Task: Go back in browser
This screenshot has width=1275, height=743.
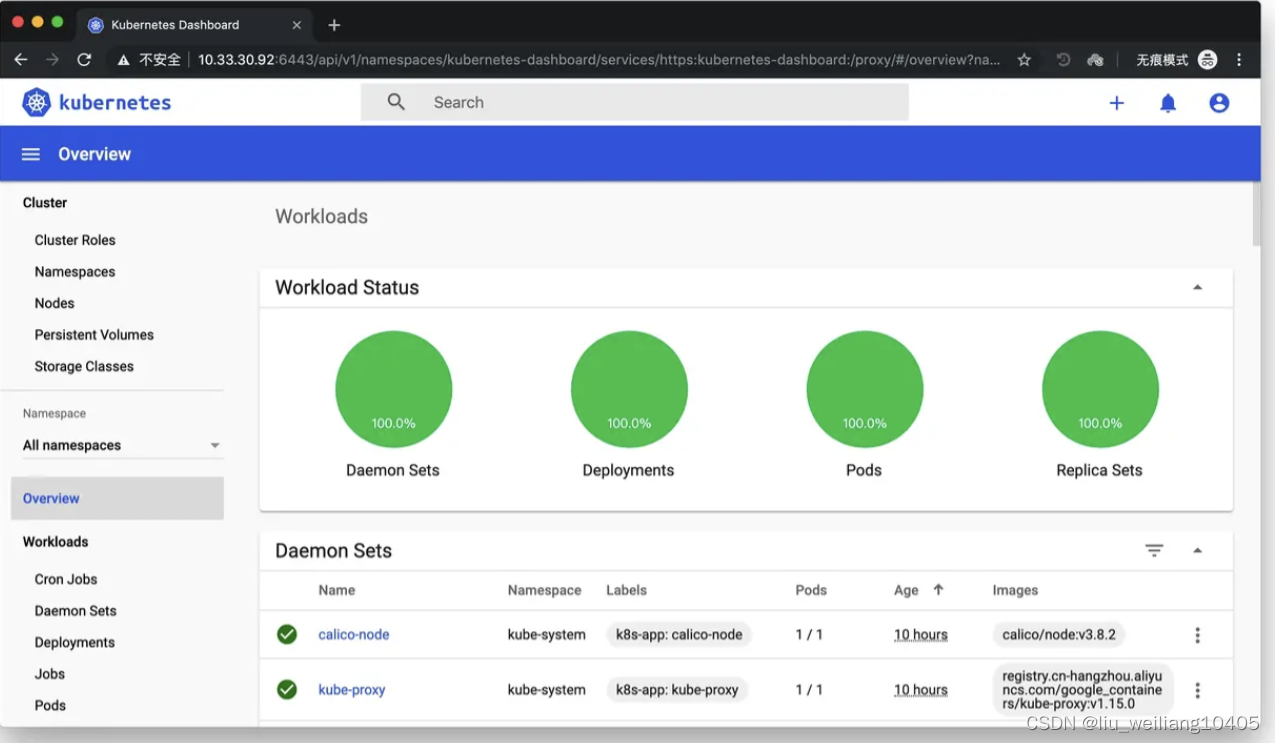Action: pos(20,60)
